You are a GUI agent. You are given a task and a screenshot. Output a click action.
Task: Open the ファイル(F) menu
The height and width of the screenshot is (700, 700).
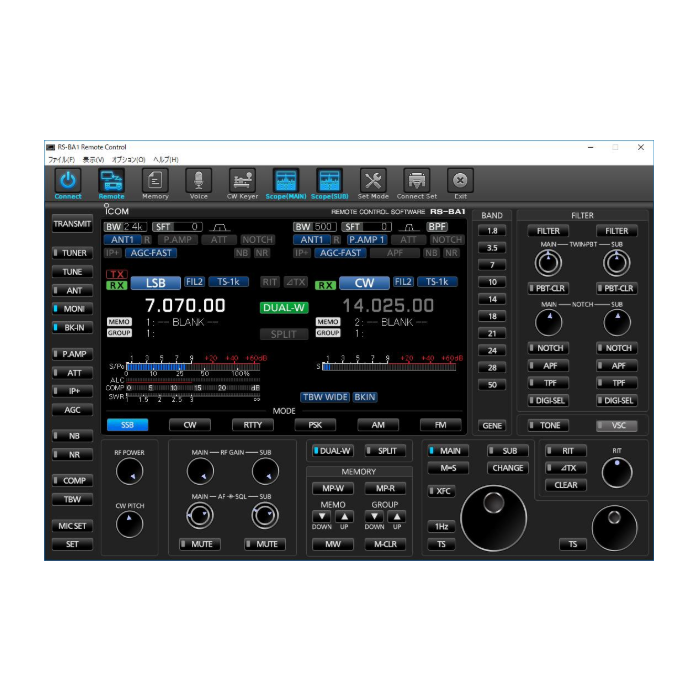[x=62, y=159]
